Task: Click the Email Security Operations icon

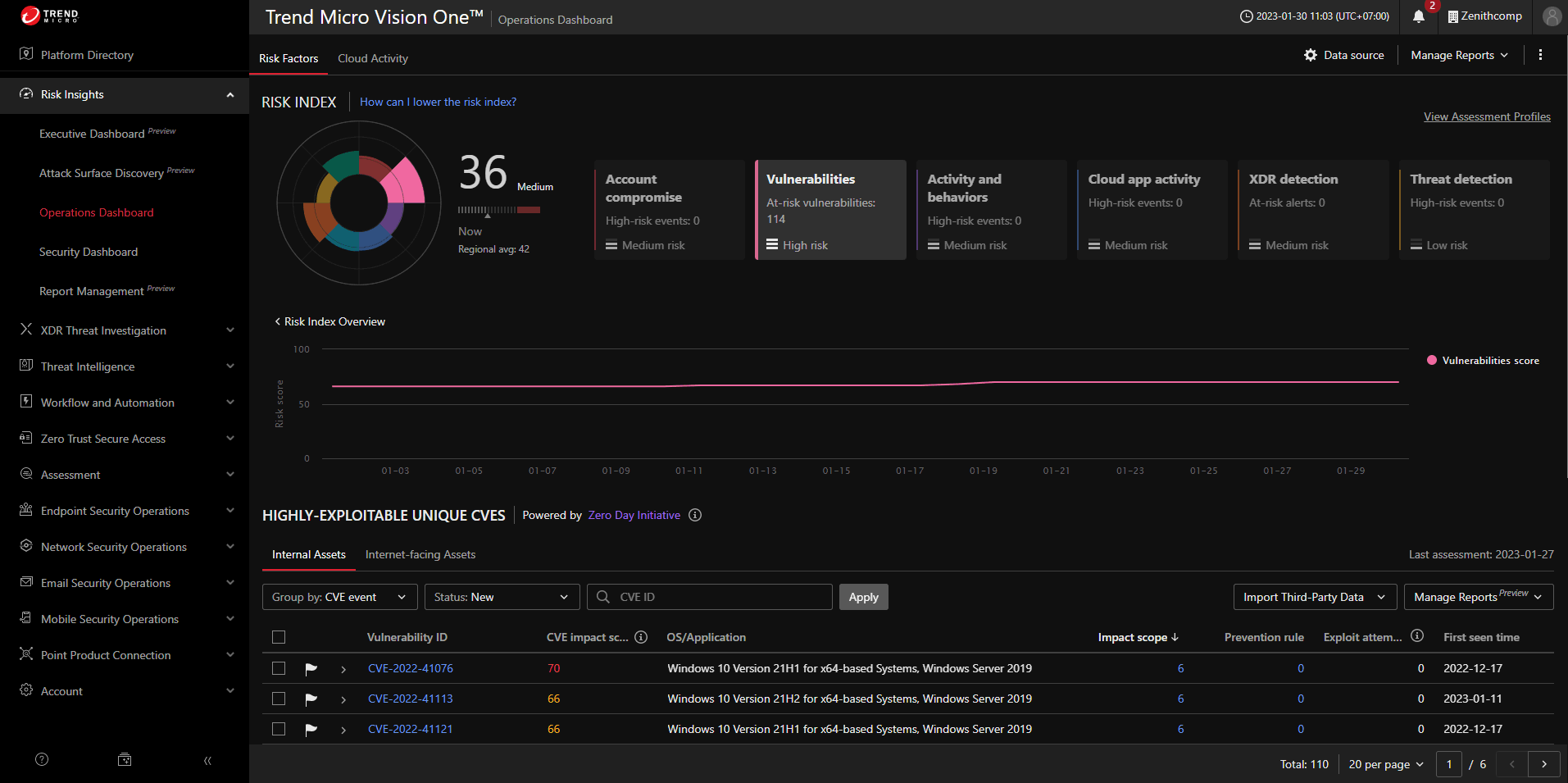Action: coord(26,582)
